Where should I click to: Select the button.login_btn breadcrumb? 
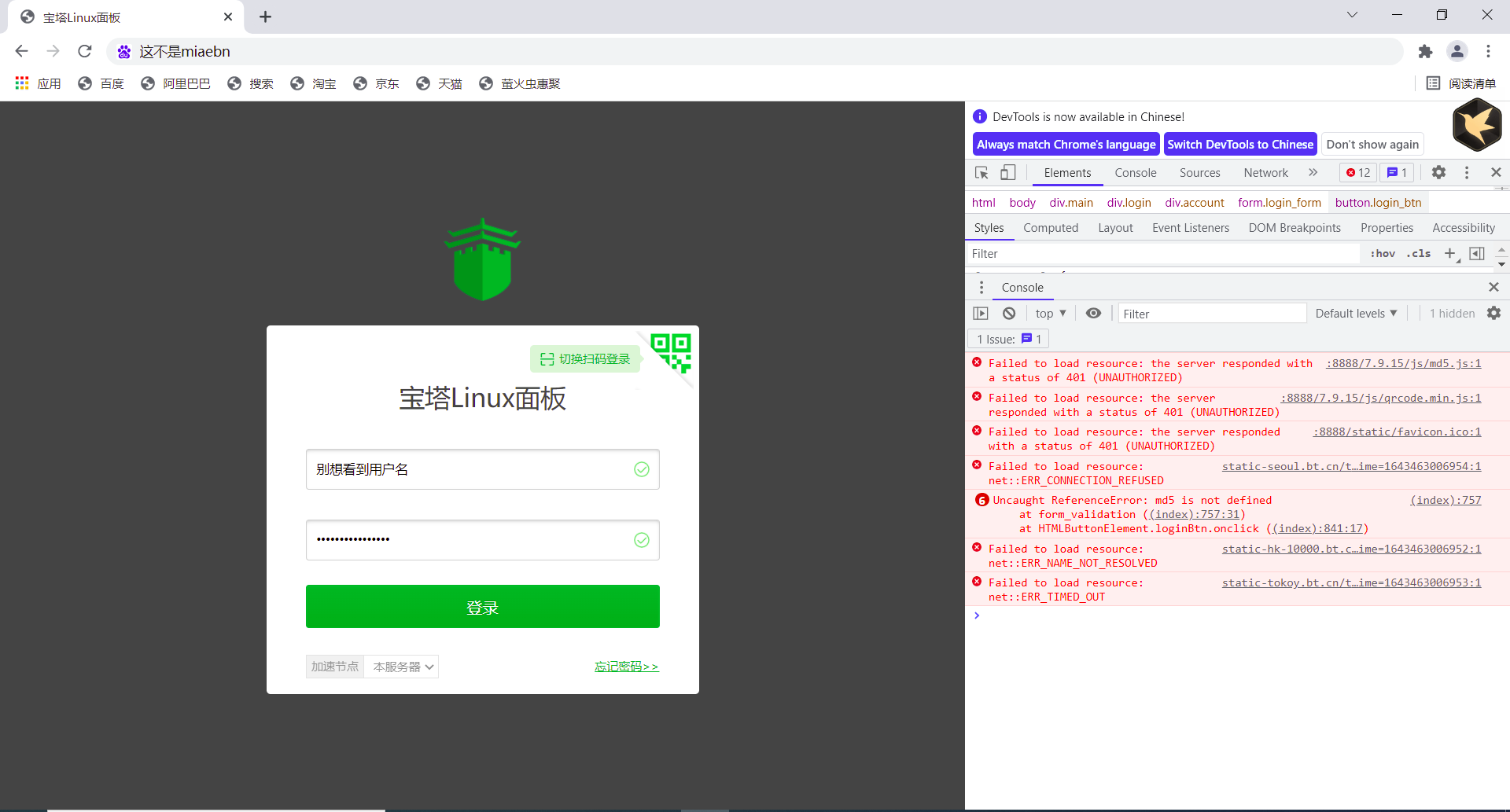(x=1378, y=203)
